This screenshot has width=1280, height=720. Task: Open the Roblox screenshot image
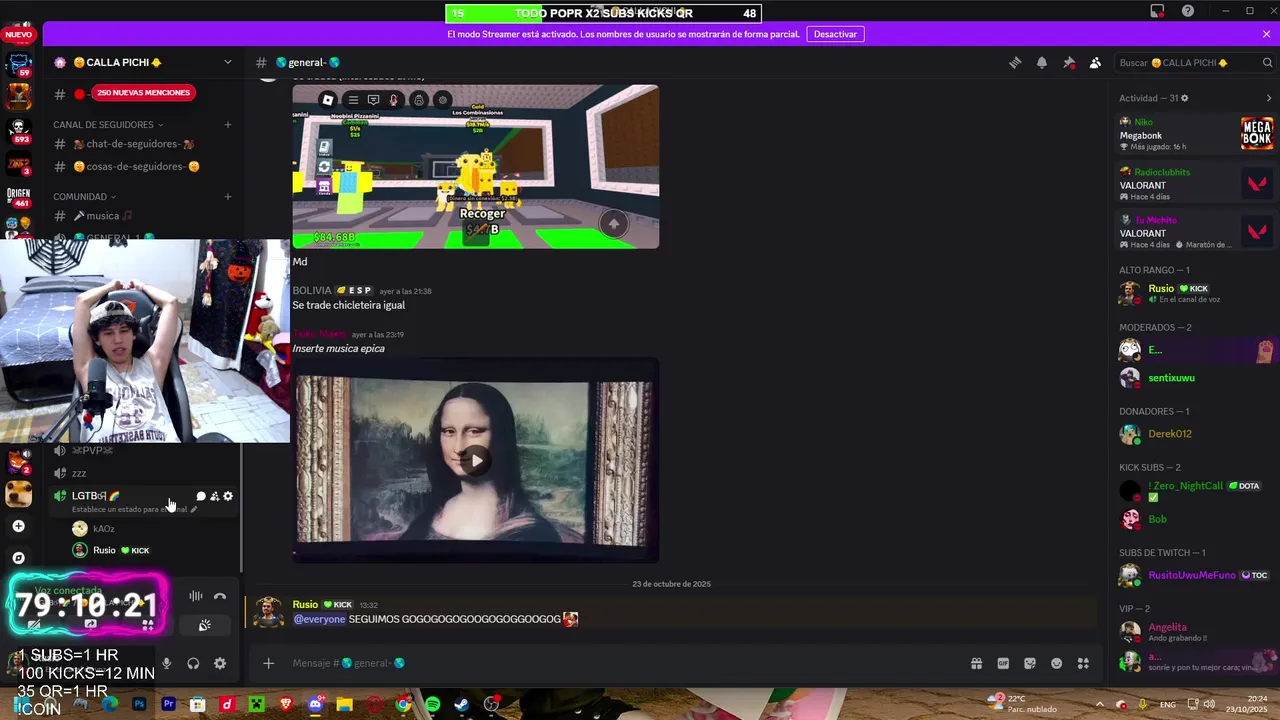(x=476, y=167)
